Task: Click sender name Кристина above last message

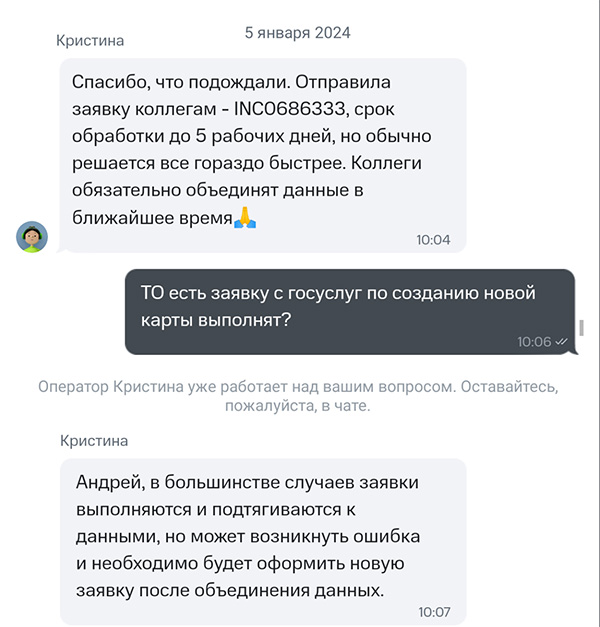Action: tap(94, 440)
